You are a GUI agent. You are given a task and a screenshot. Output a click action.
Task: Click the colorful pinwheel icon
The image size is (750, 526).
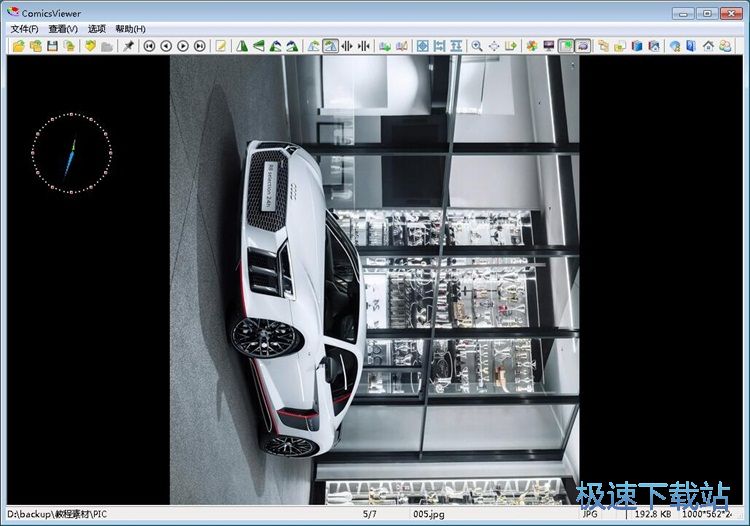tap(531, 46)
